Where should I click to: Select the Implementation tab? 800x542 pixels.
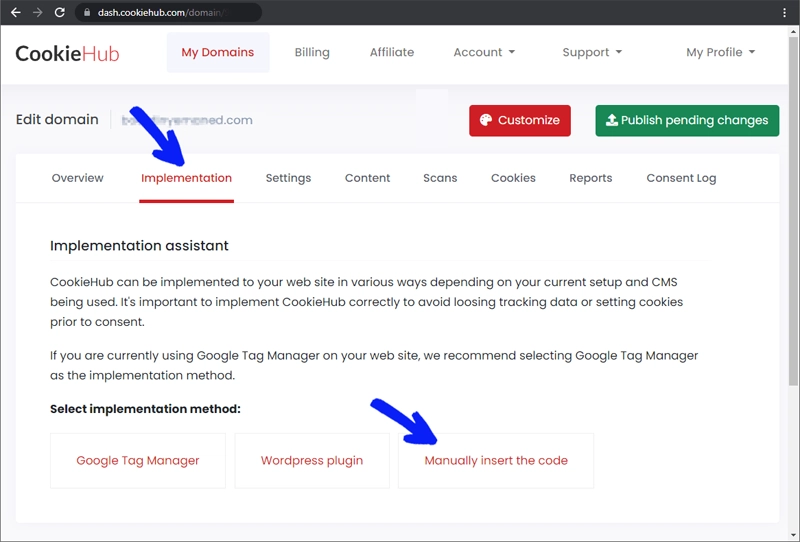[186, 178]
